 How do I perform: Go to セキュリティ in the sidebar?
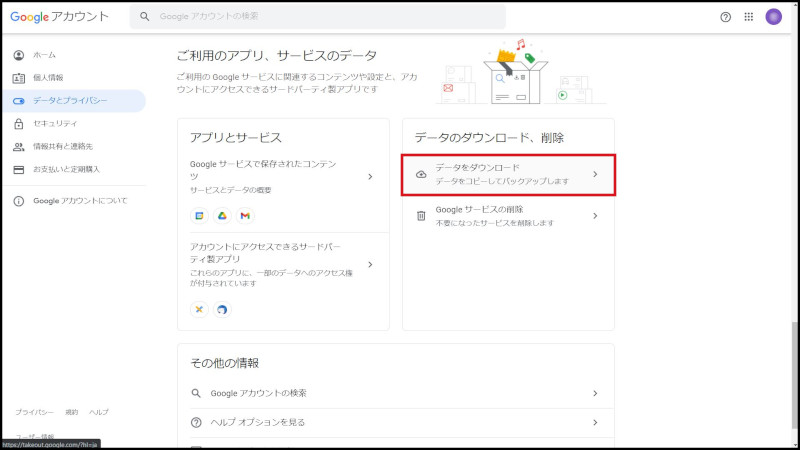click(x=55, y=124)
